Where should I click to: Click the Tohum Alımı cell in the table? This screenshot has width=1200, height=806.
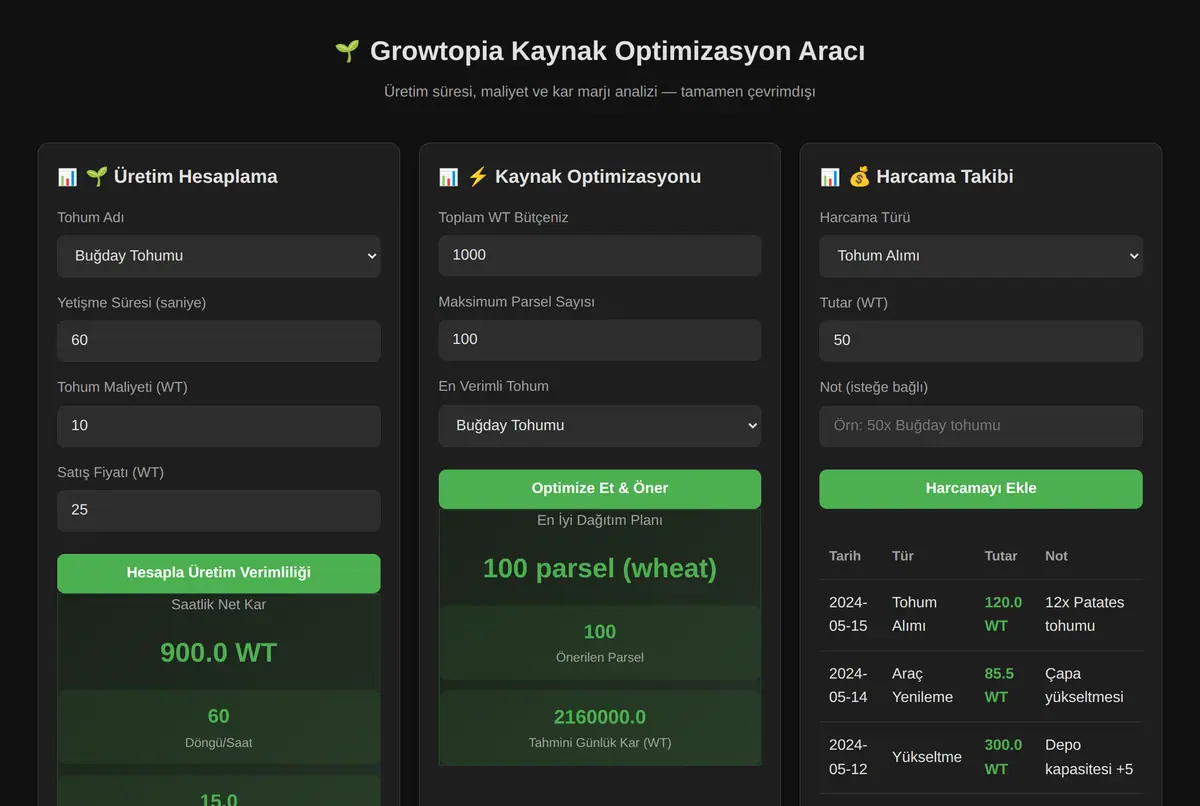click(x=914, y=614)
